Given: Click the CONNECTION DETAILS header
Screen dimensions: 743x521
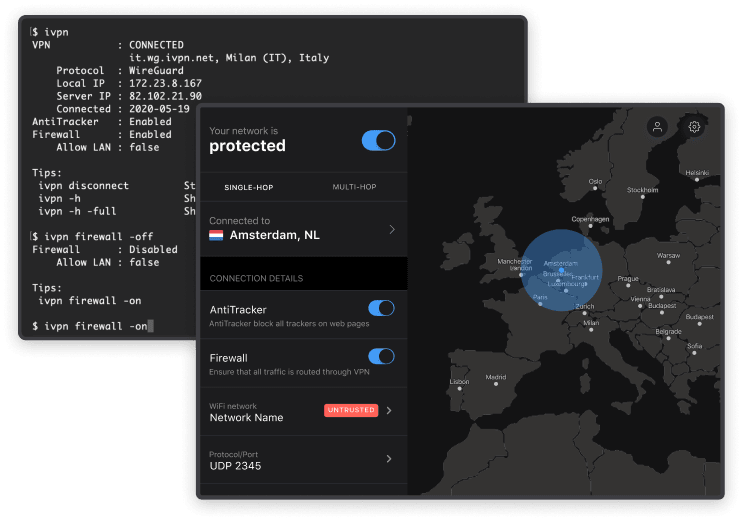Looking at the screenshot, I should pyautogui.click(x=256, y=278).
